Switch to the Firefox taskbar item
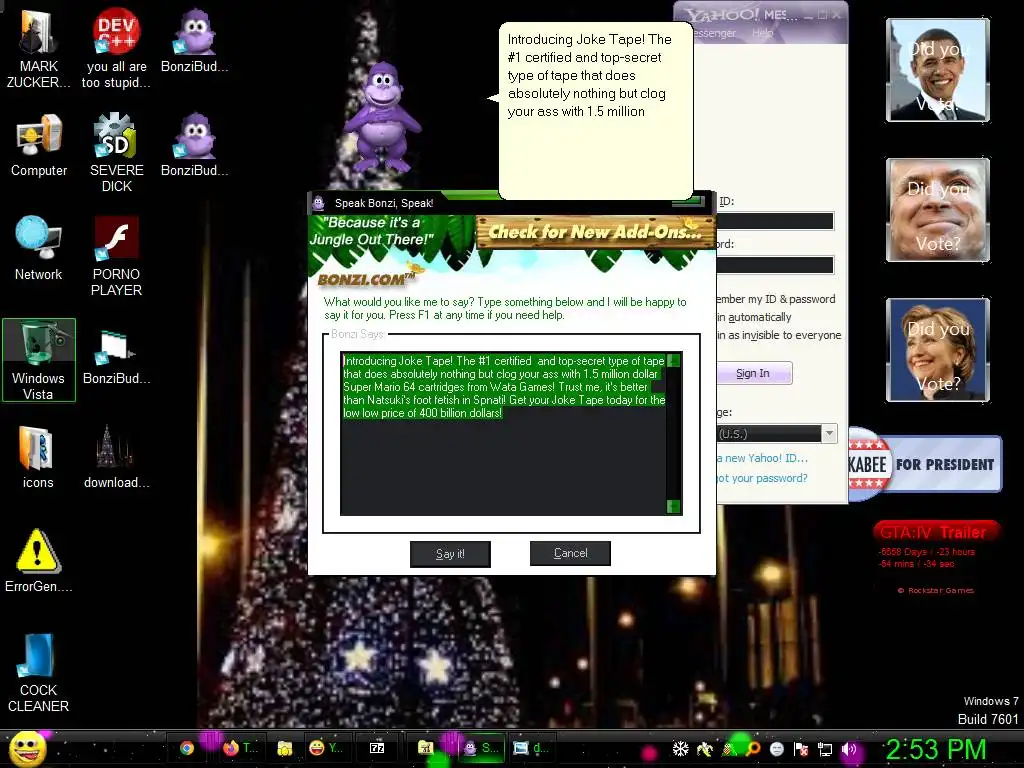This screenshot has width=1024, height=768. 240,748
